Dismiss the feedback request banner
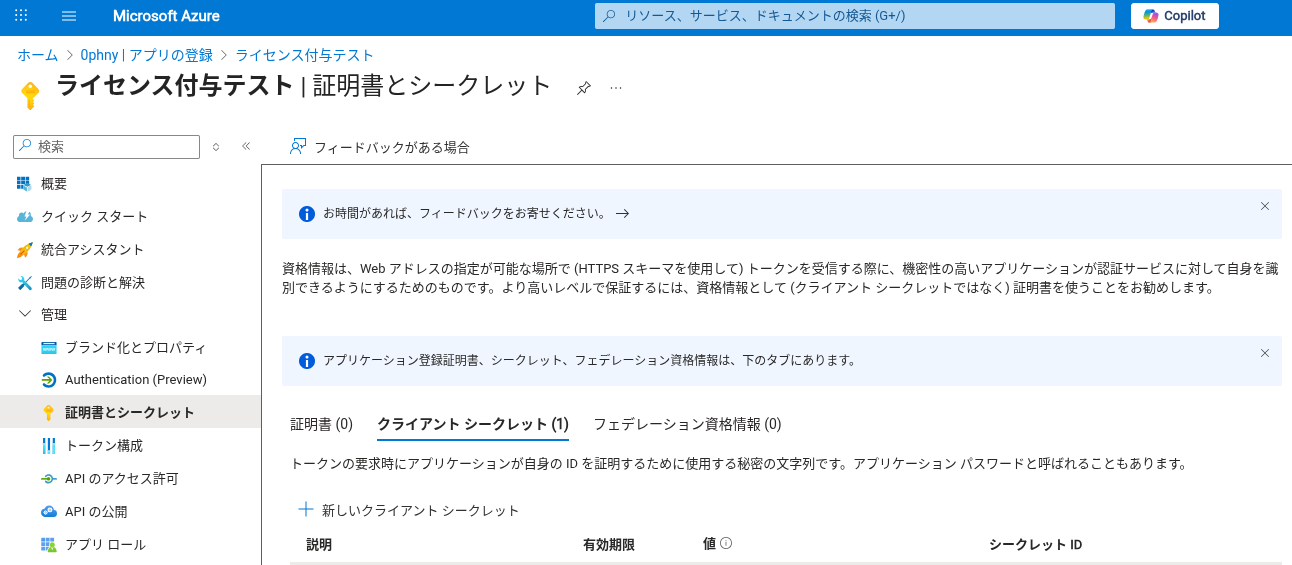This screenshot has height=565, width=1292. (x=1265, y=206)
